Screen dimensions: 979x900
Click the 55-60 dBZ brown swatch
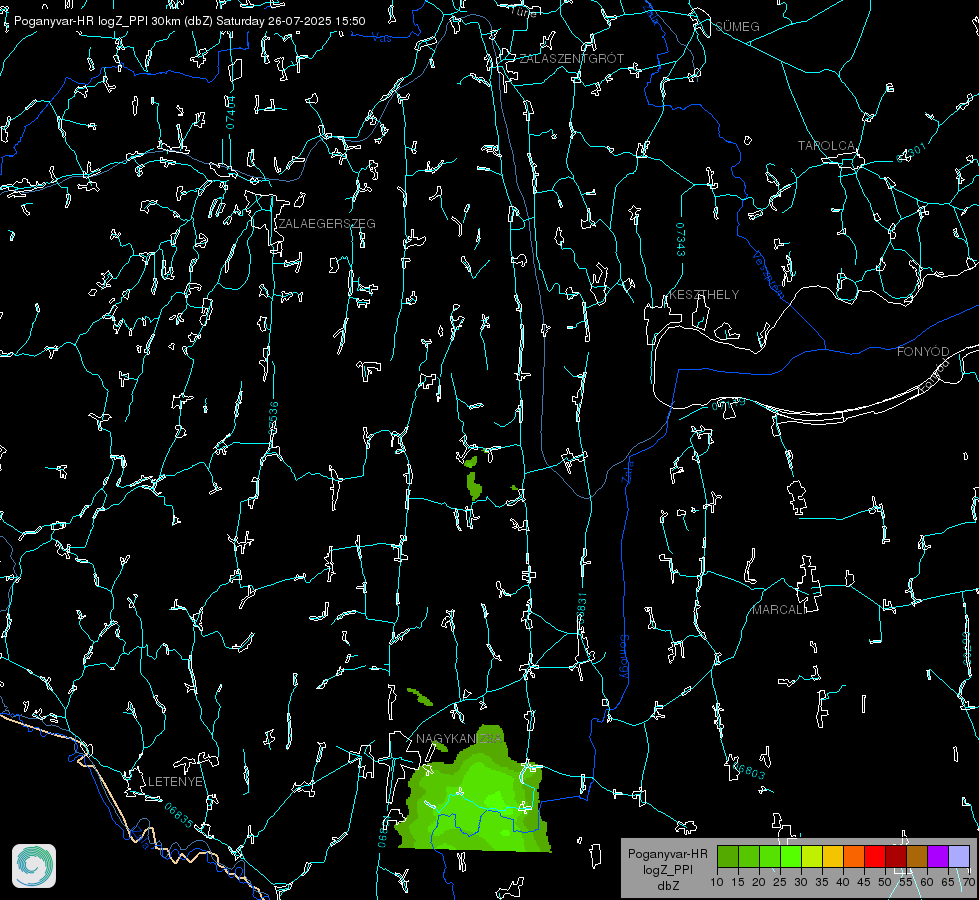pos(917,856)
